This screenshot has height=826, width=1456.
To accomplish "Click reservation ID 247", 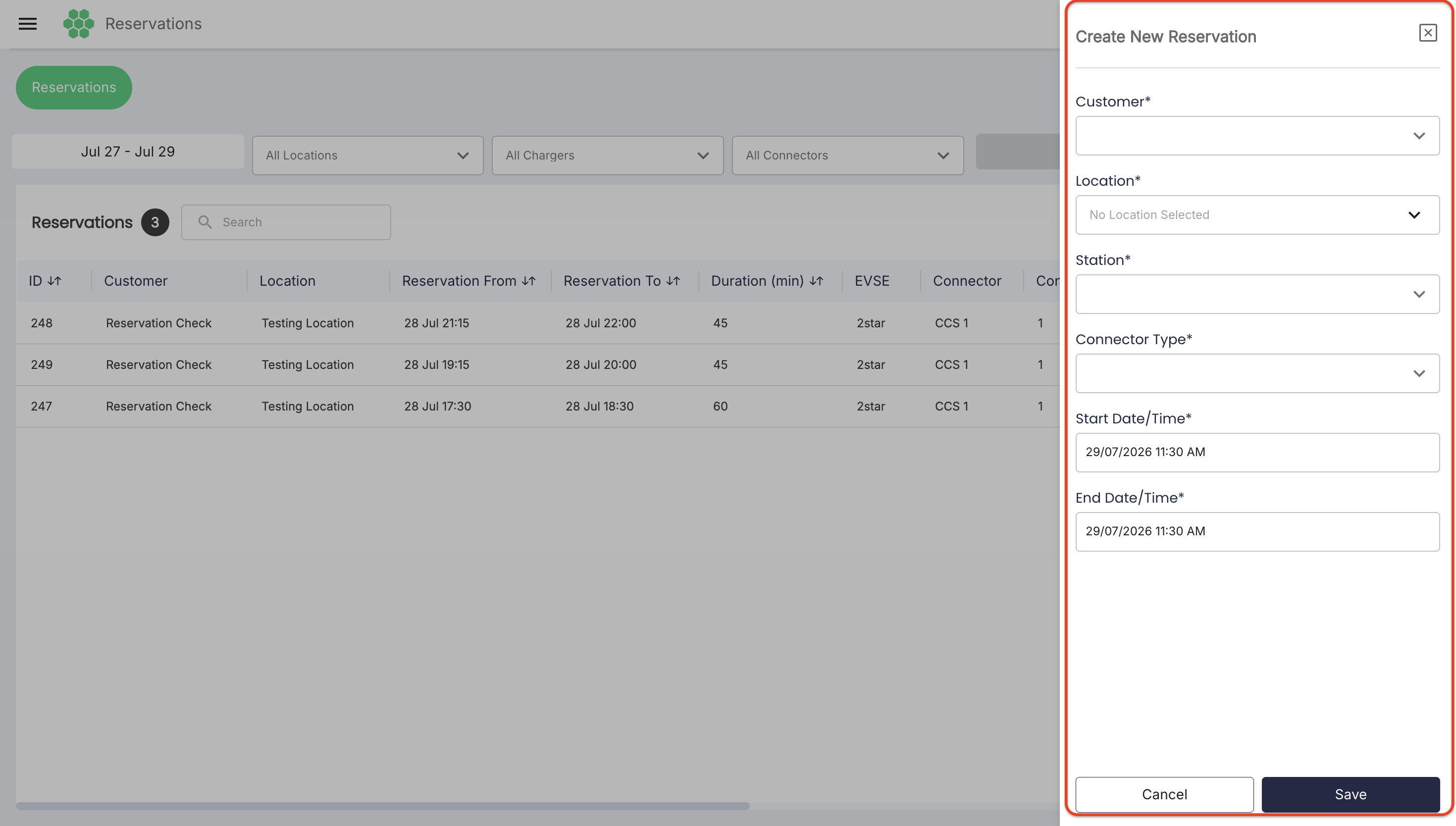I will [x=42, y=406].
